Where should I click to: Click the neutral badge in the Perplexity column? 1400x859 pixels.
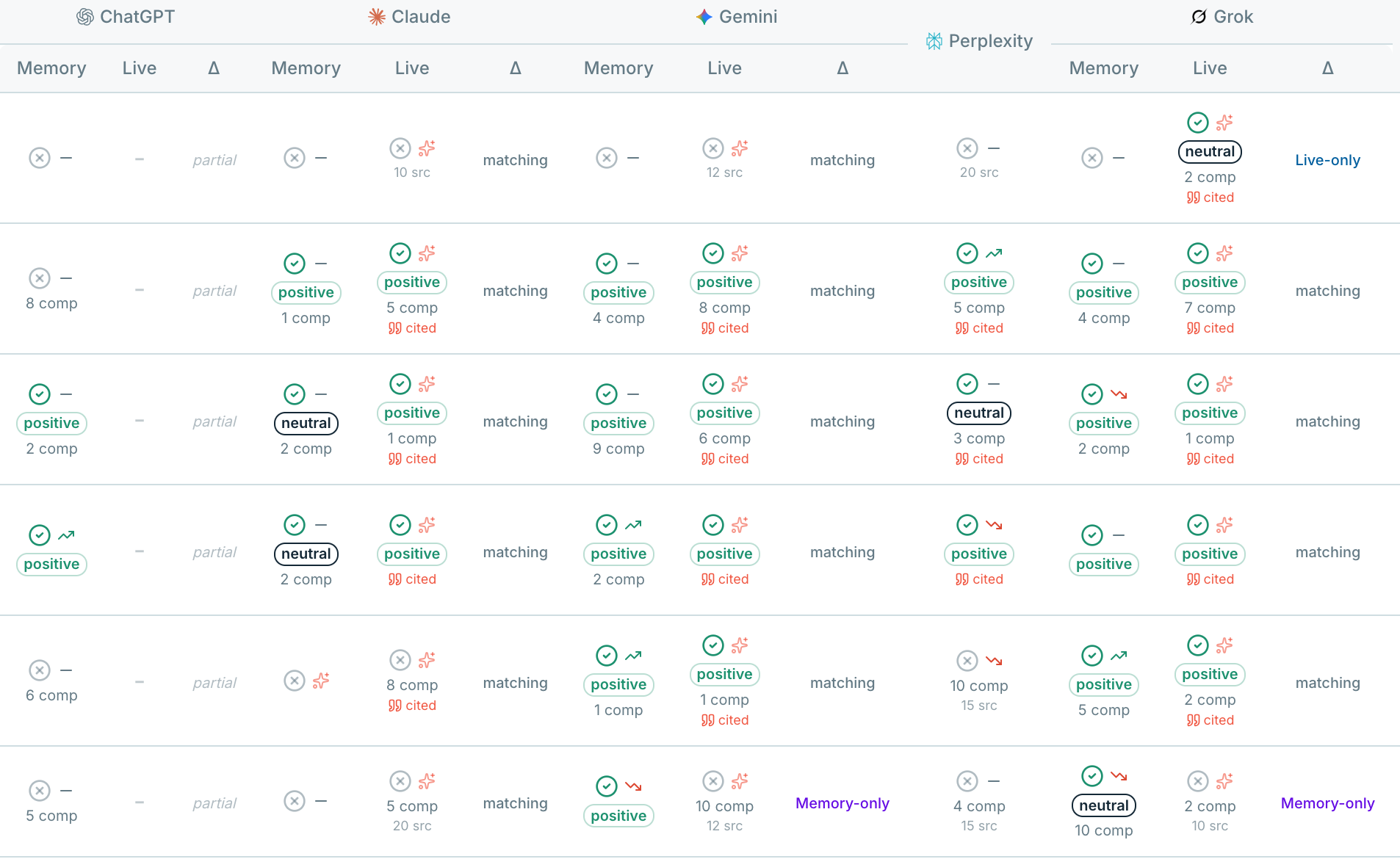[978, 413]
